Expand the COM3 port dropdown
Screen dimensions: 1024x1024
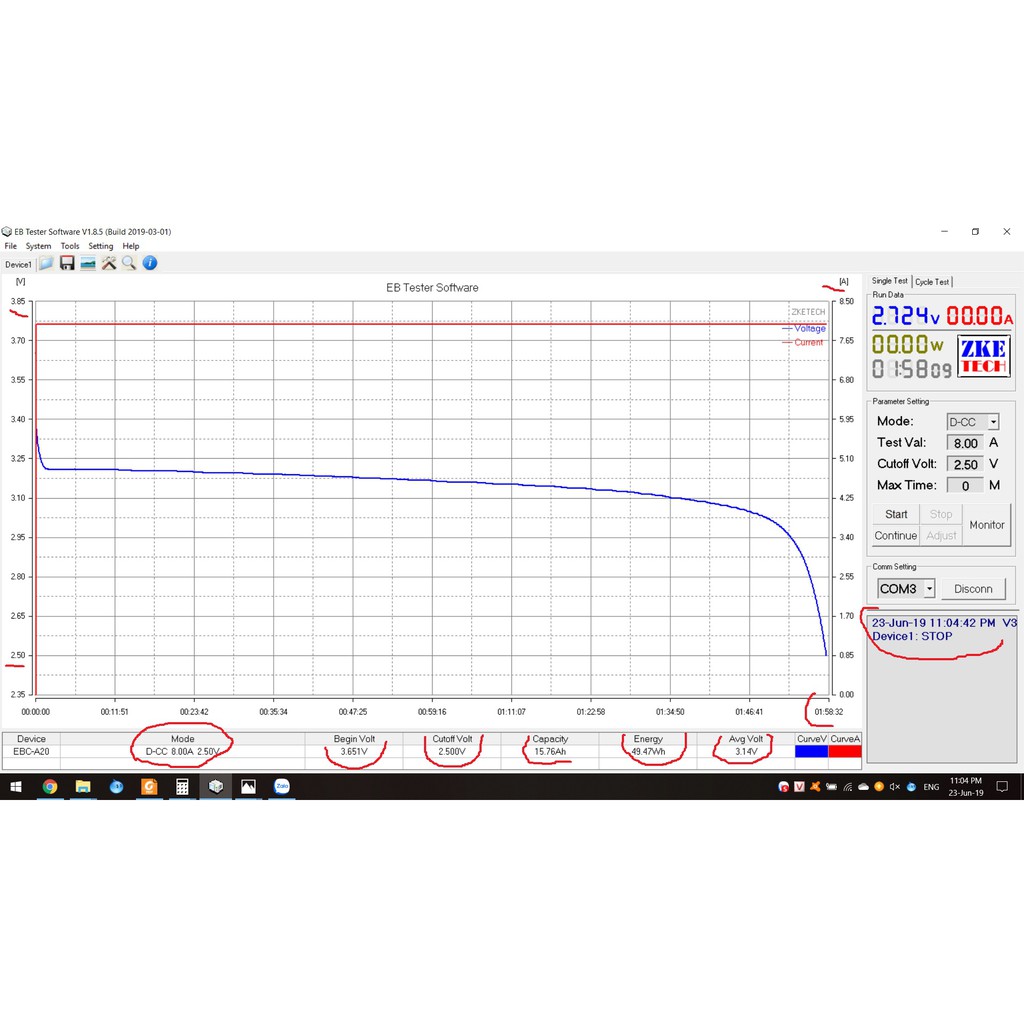(x=929, y=589)
